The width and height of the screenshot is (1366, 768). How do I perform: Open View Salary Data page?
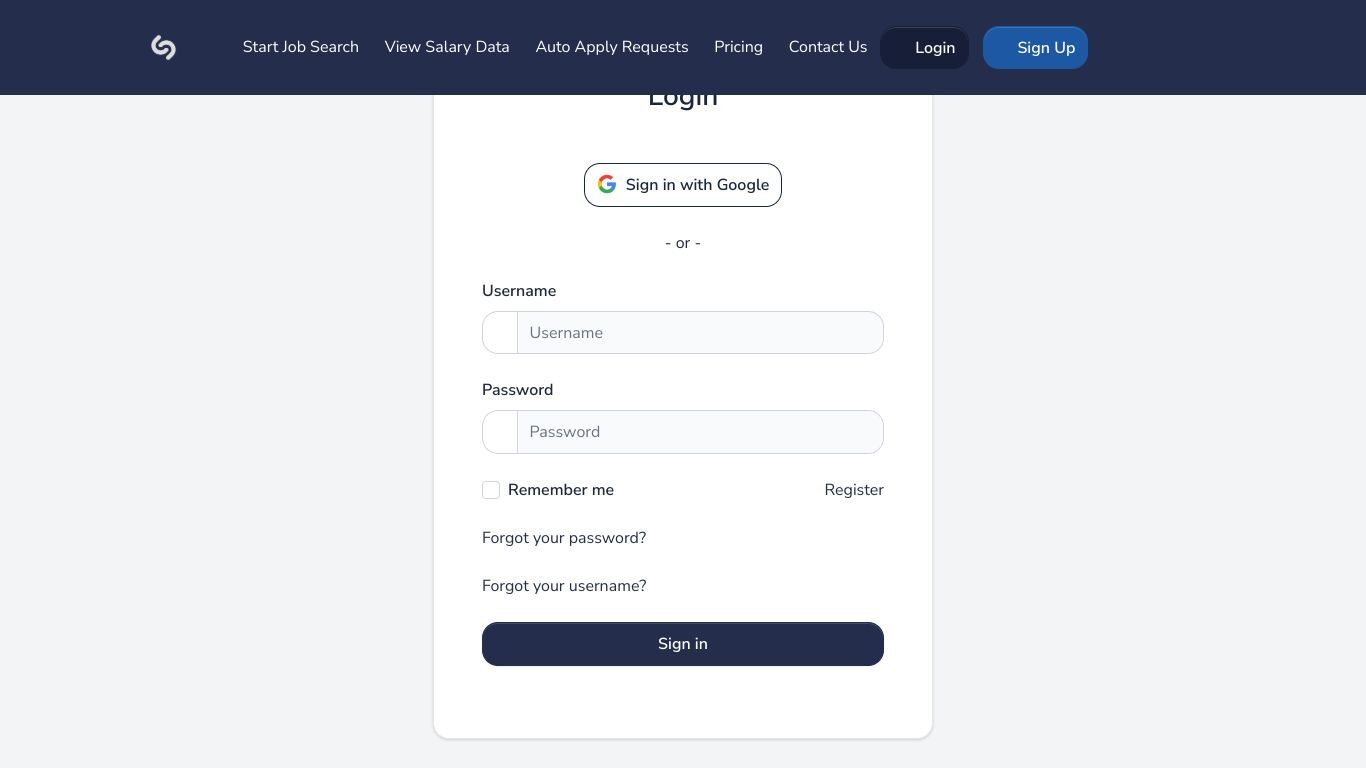[447, 47]
